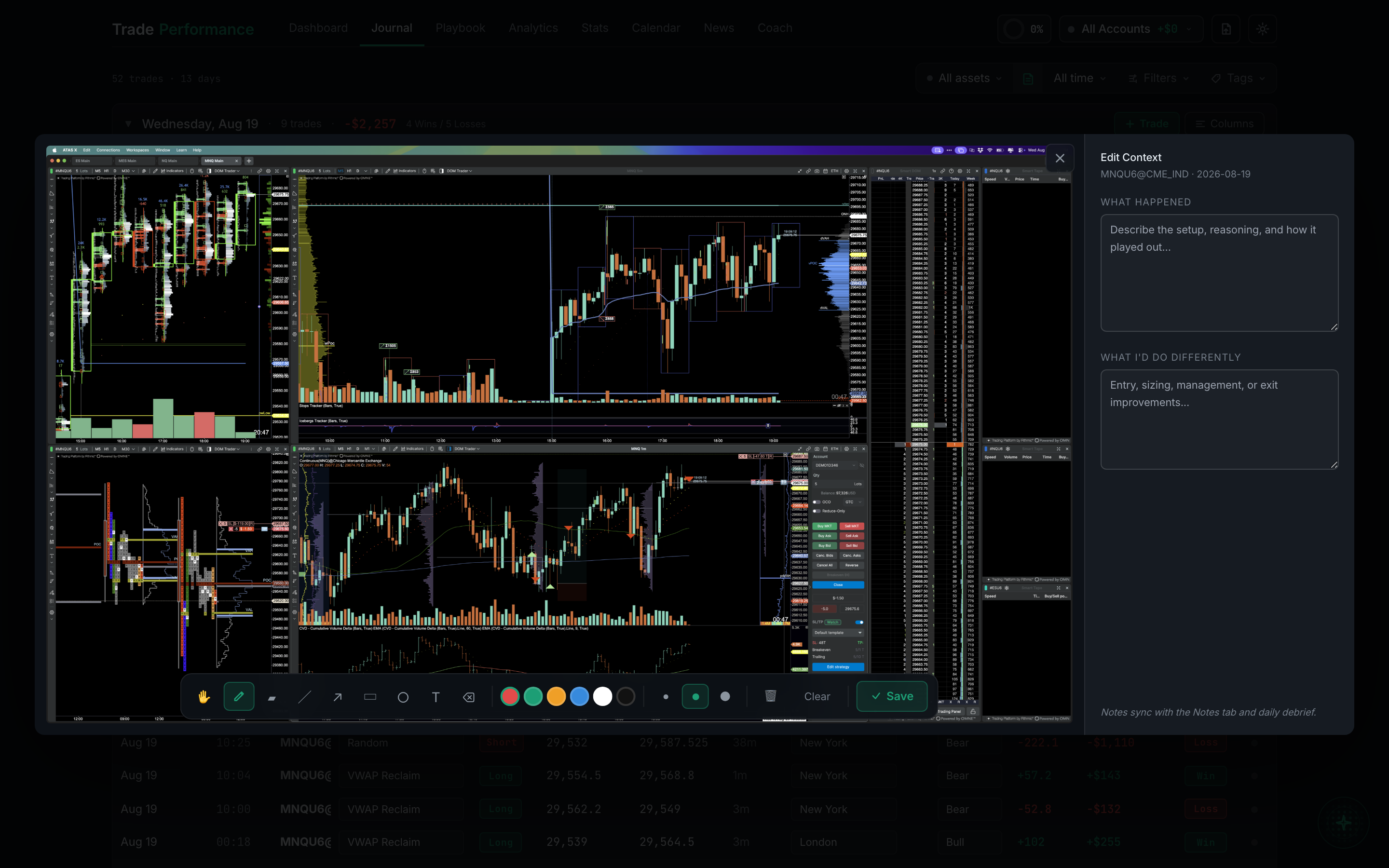Collapse the Wednesday, Aug 19 trade group

129,124
